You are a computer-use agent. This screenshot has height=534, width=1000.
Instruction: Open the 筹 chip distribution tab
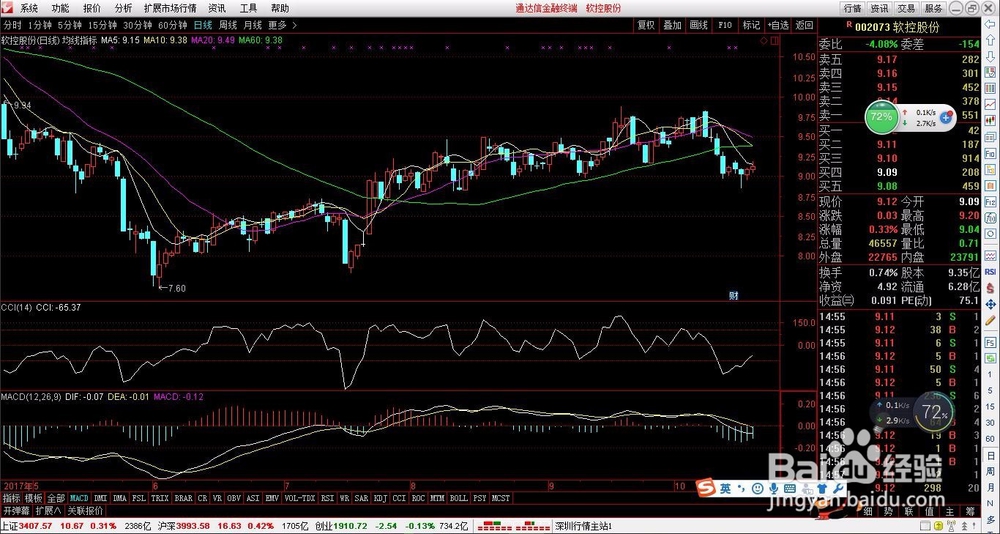(970, 511)
